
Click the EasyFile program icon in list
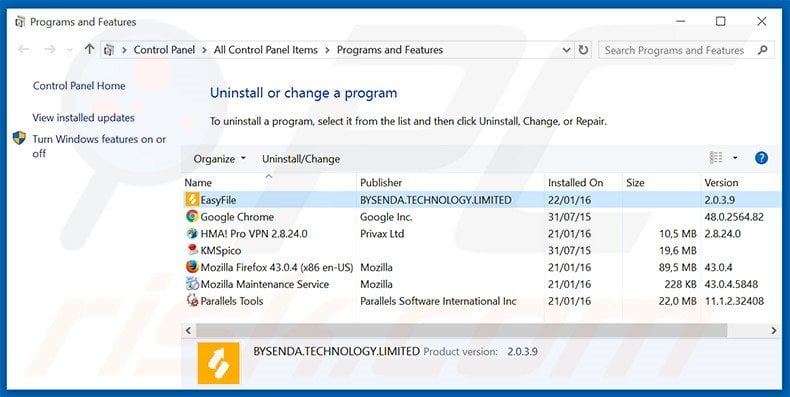coord(191,200)
